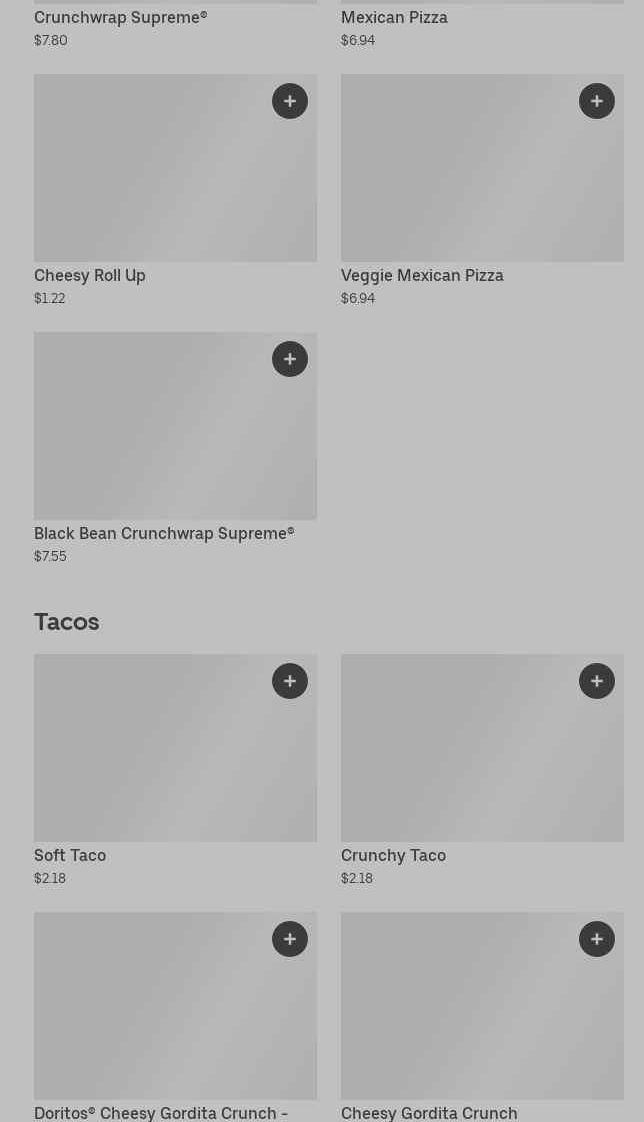Click the Crunchy Taco name
644x1122 pixels.
[393, 855]
